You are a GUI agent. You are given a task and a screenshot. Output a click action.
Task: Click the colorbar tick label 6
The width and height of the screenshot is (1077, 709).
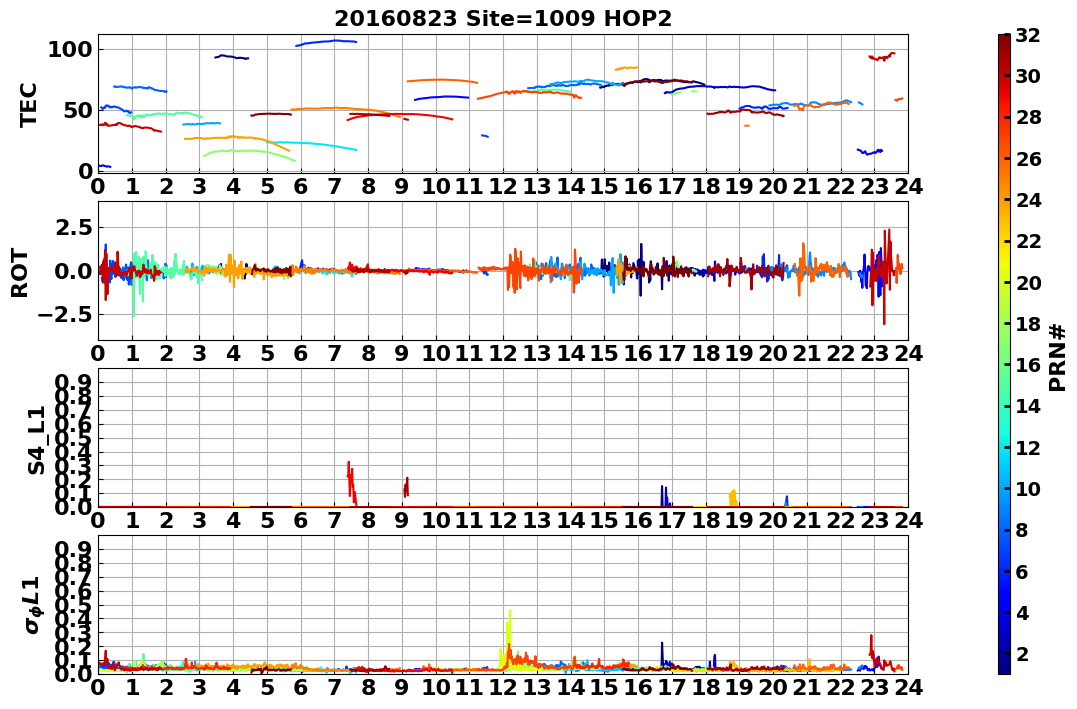click(x=1022, y=571)
